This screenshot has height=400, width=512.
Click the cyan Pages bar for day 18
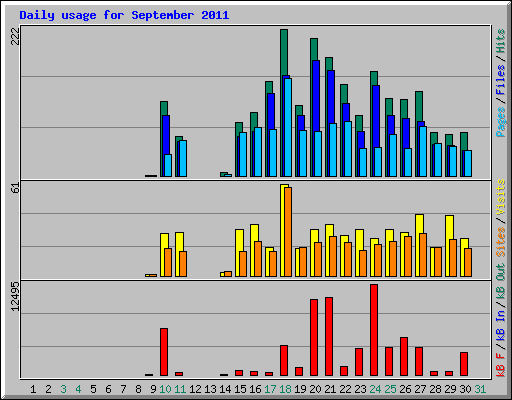pyautogui.click(x=288, y=127)
